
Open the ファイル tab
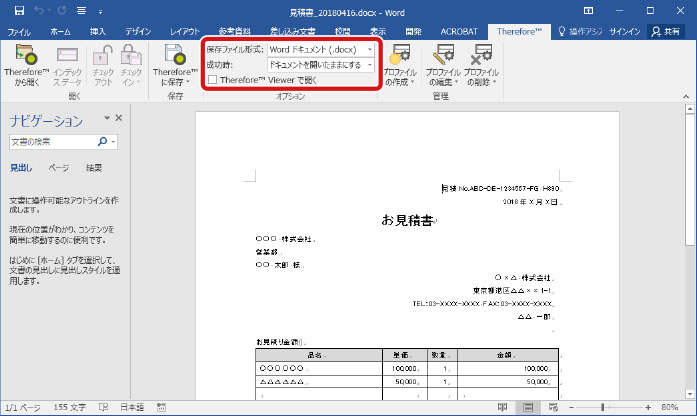tap(18, 32)
